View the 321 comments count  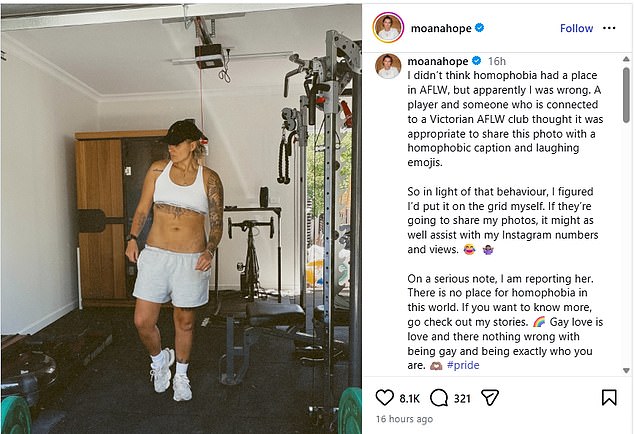coord(462,398)
